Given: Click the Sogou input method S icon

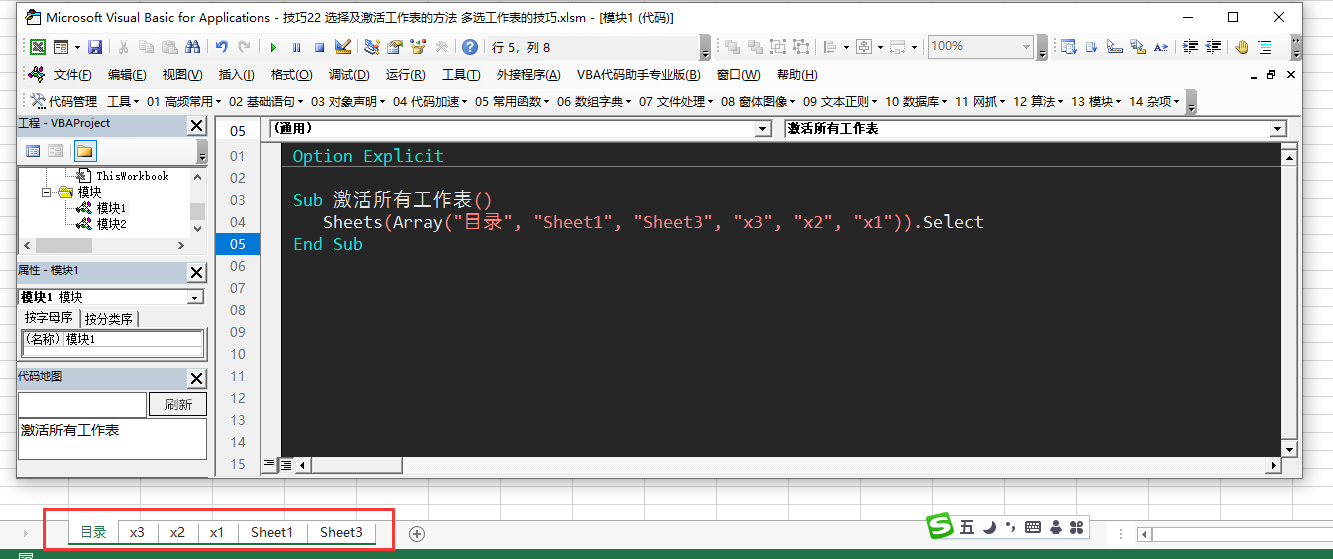Looking at the screenshot, I should click(x=941, y=526).
